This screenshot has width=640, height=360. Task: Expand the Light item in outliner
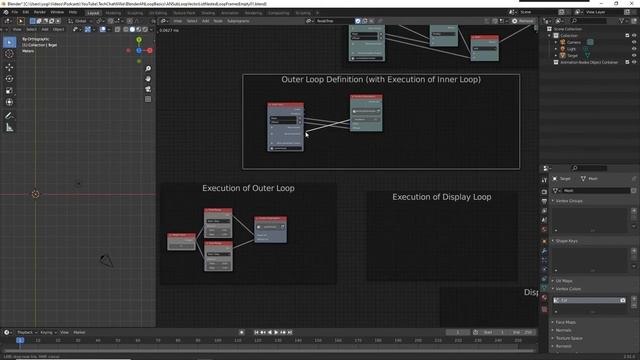[556, 49]
